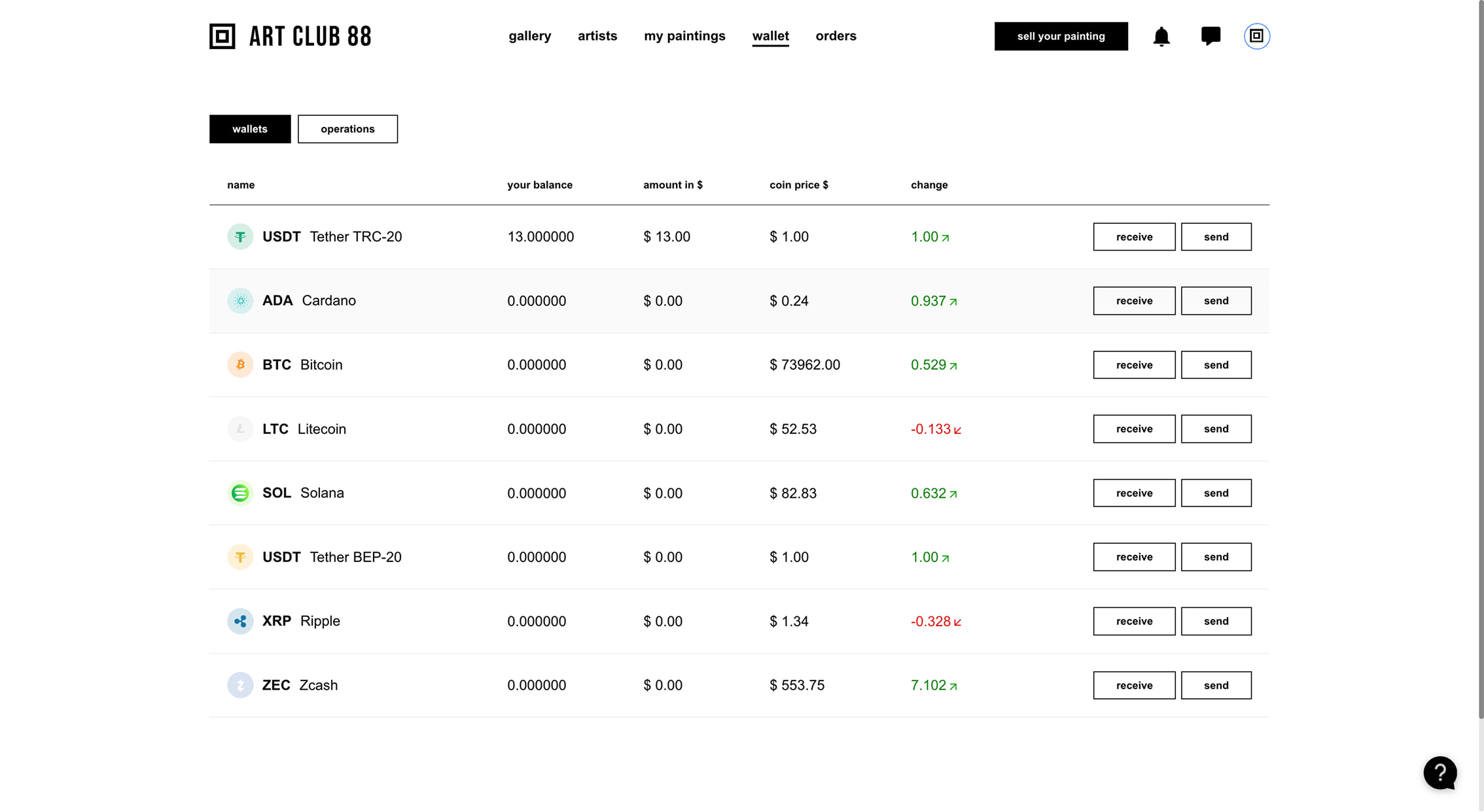This screenshot has height=812, width=1484.
Task: Receive SOL Solana
Action: pos(1134,493)
